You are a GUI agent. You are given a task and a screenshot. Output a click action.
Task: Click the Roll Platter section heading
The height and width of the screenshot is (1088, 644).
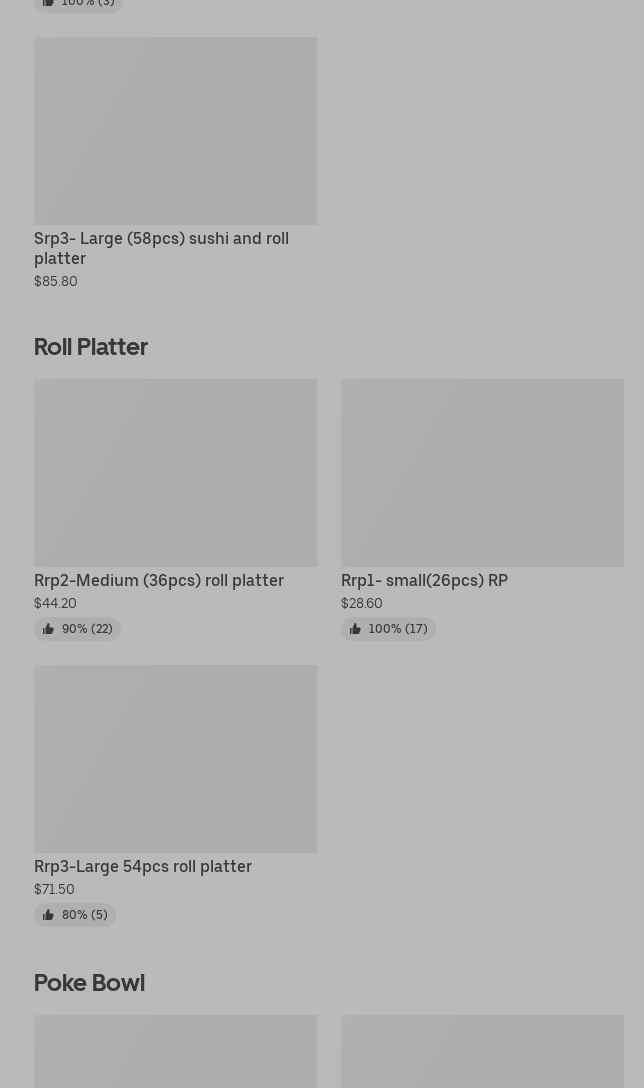pyautogui.click(x=91, y=346)
